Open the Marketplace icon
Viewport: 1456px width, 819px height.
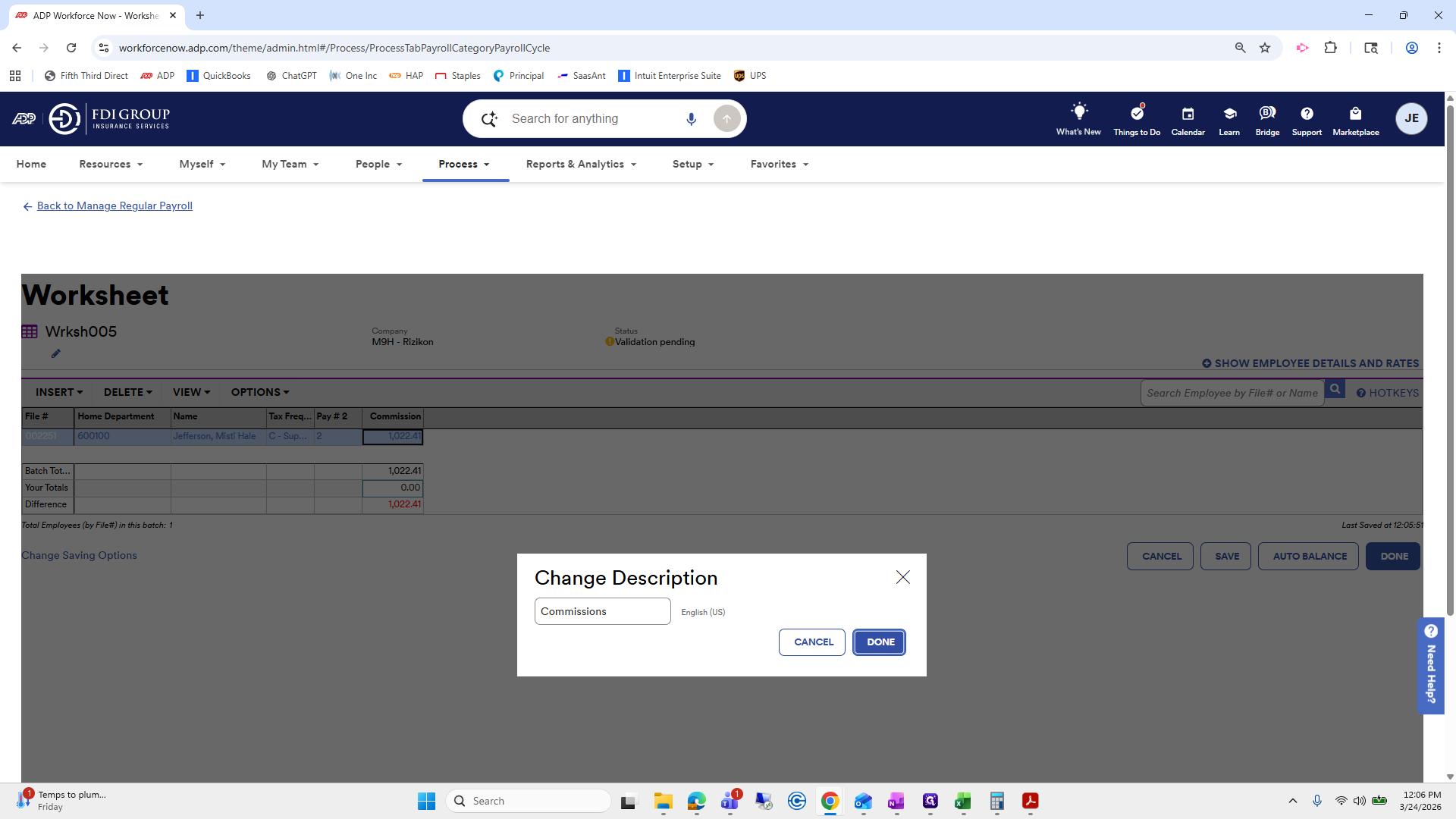tap(1356, 118)
